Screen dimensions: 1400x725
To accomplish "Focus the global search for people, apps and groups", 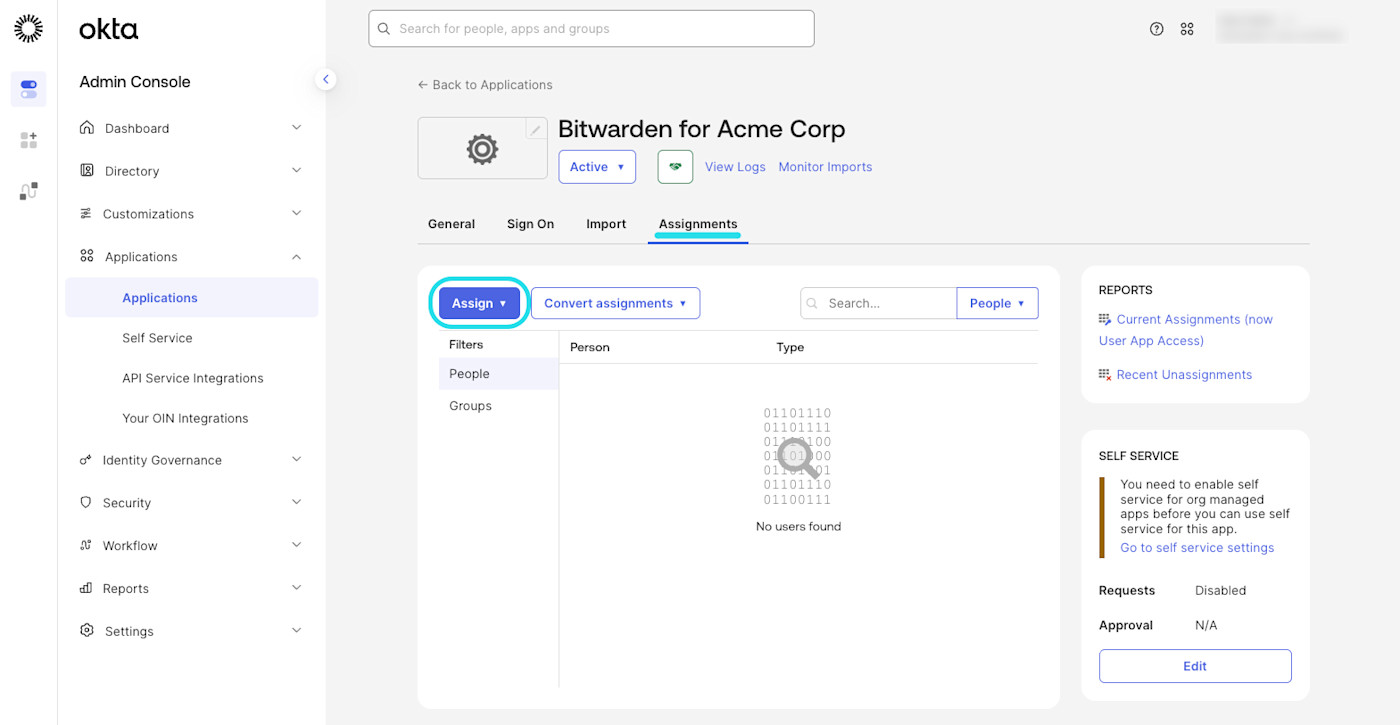I will (591, 29).
